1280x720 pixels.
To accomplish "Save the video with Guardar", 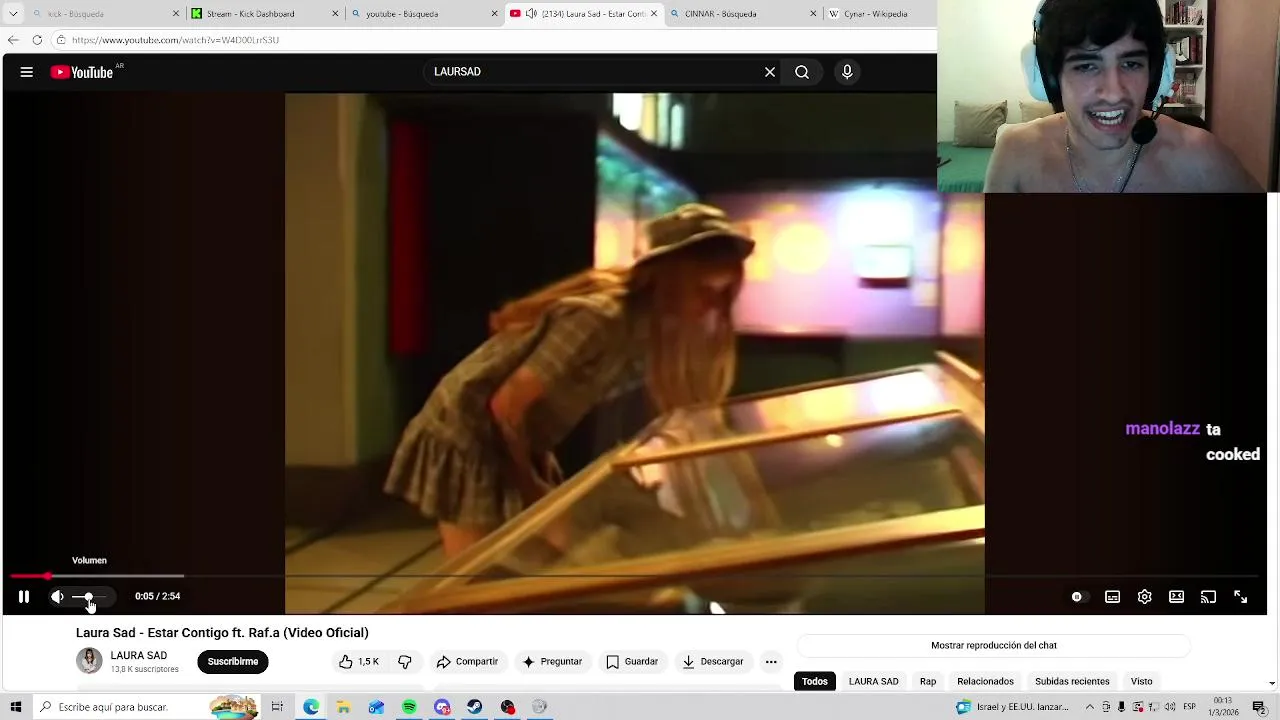I will (632, 662).
